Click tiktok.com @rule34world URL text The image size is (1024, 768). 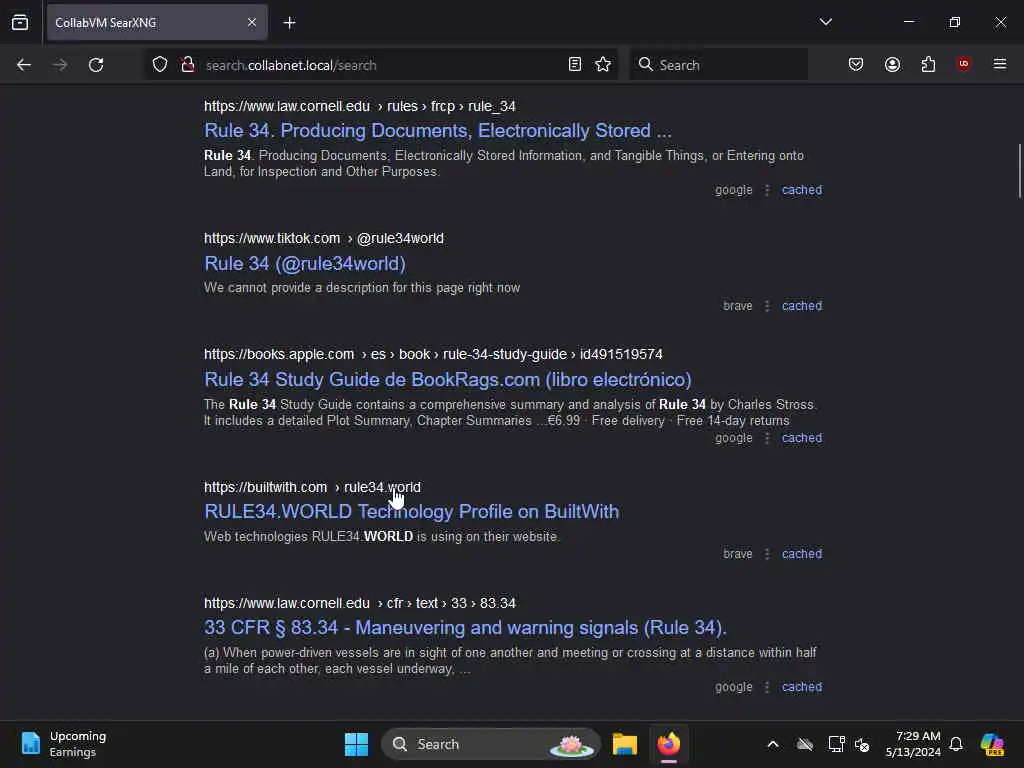324,238
